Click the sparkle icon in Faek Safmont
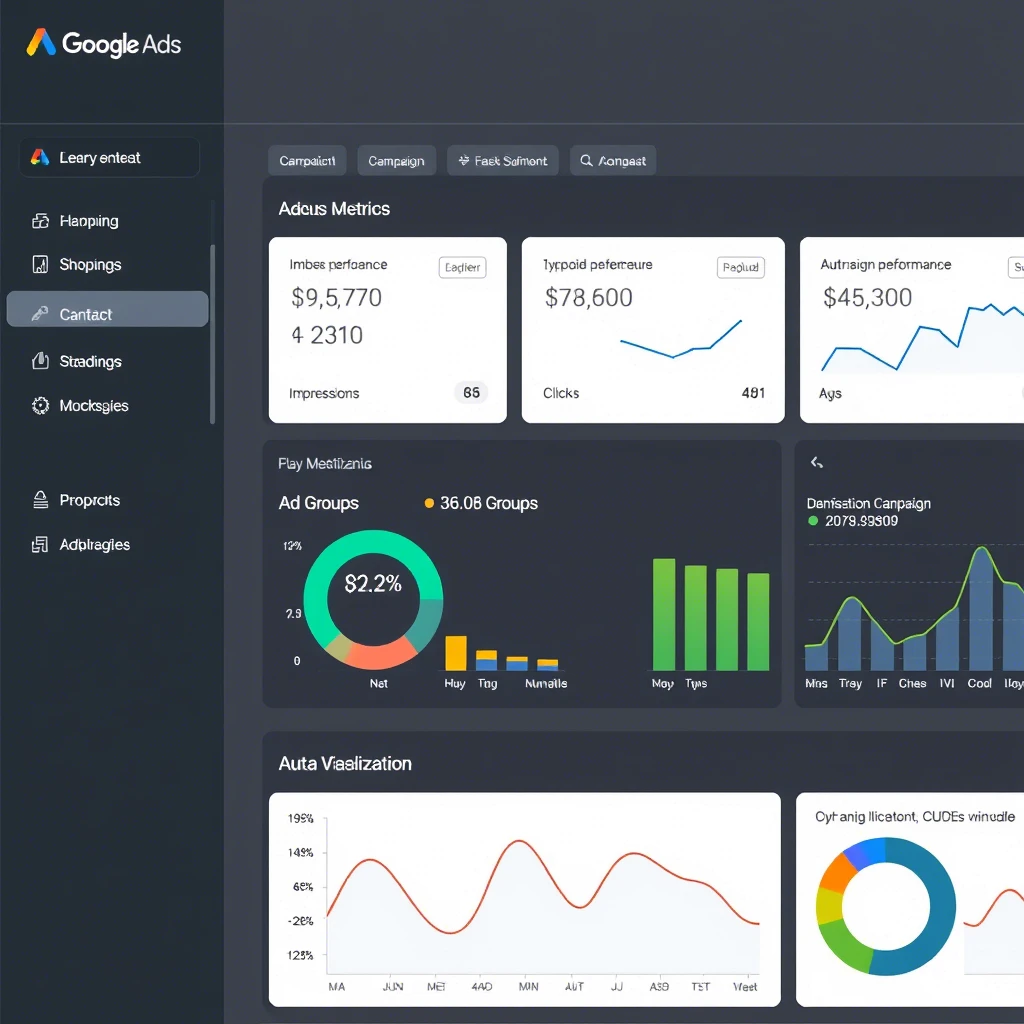Image resolution: width=1024 pixels, height=1024 pixels. pyautogui.click(x=464, y=160)
